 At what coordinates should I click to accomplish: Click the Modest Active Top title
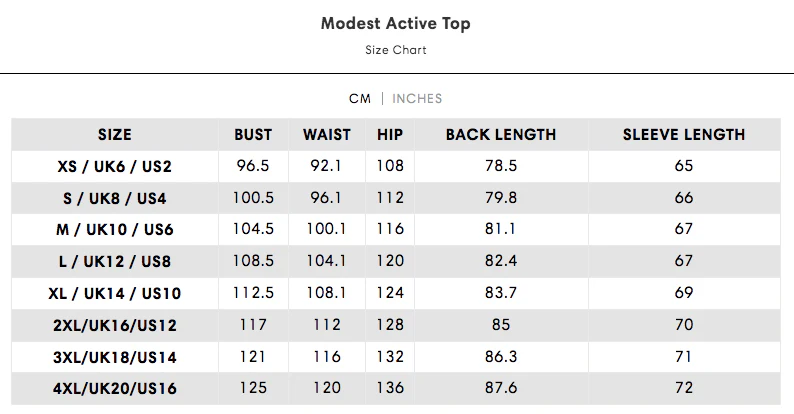pyautogui.click(x=396, y=24)
